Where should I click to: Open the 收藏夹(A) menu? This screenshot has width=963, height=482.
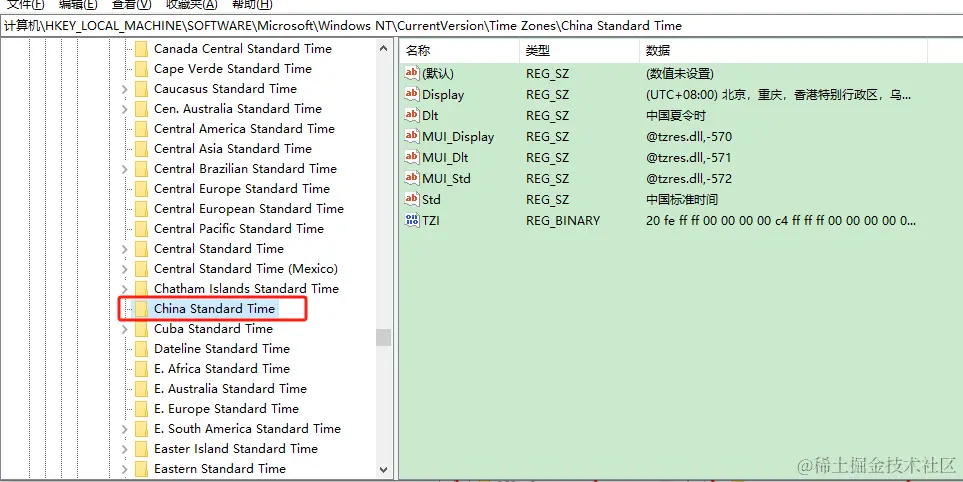pos(192,4)
